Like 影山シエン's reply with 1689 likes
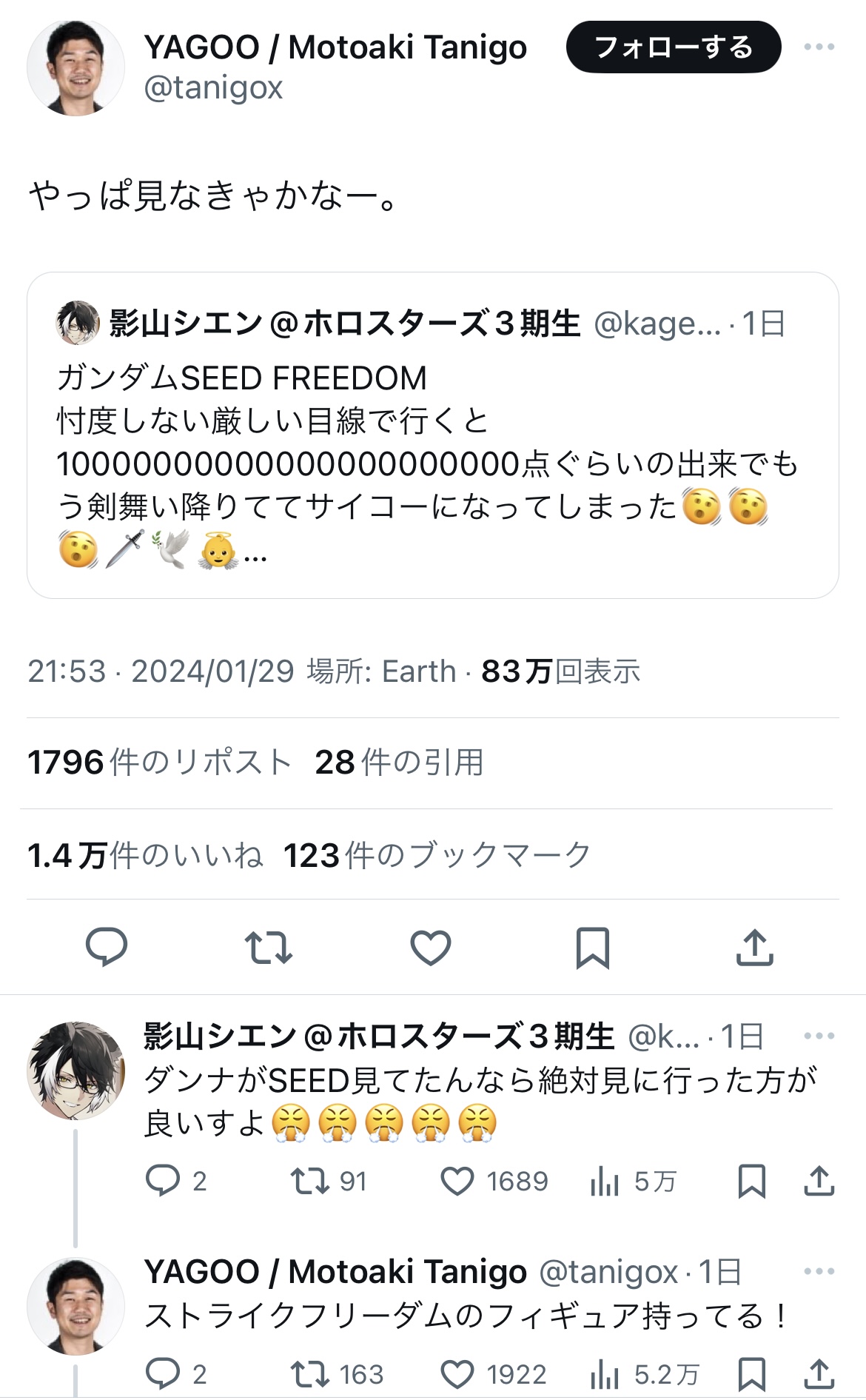This screenshot has width=866, height=1400. click(x=457, y=1182)
